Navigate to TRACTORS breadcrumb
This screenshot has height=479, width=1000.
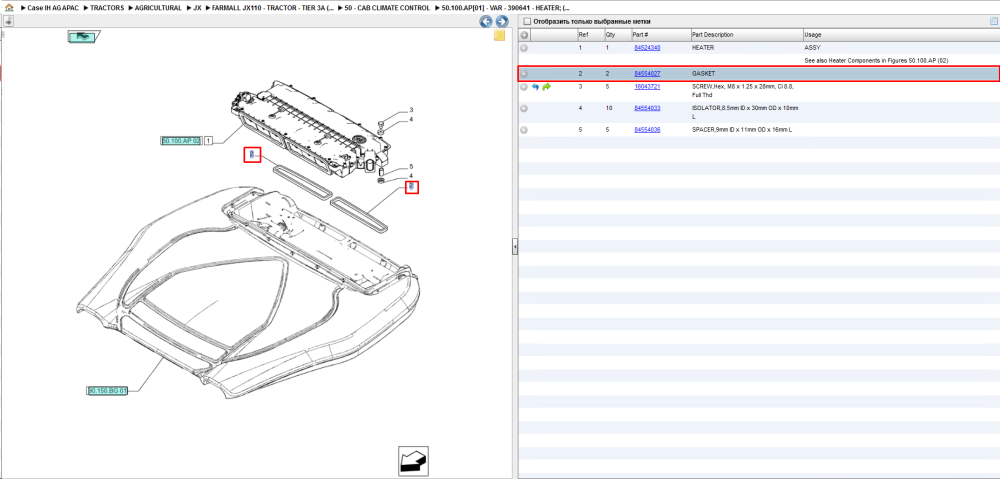pyautogui.click(x=107, y=8)
